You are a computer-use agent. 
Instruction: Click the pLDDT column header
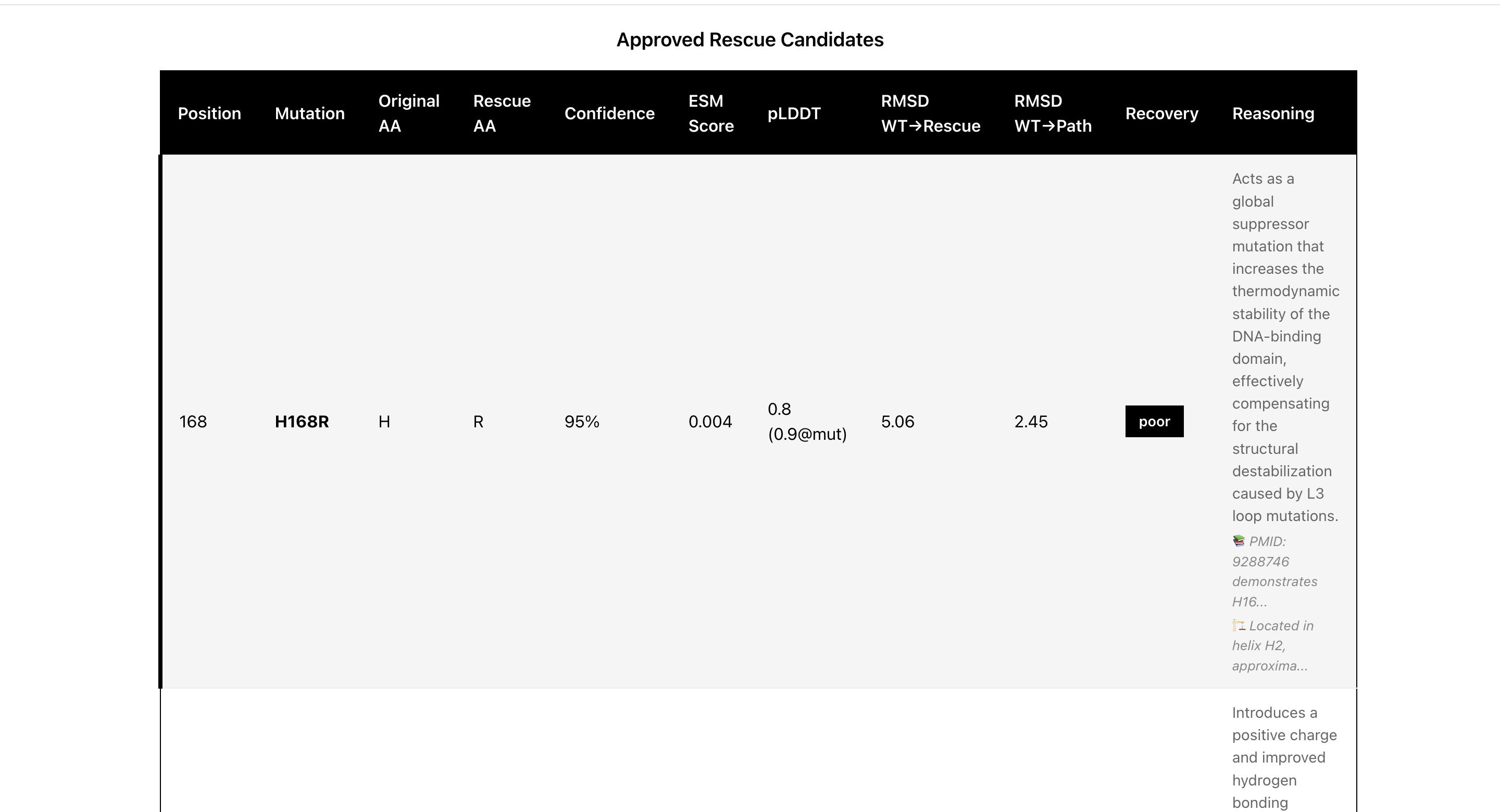tap(794, 113)
